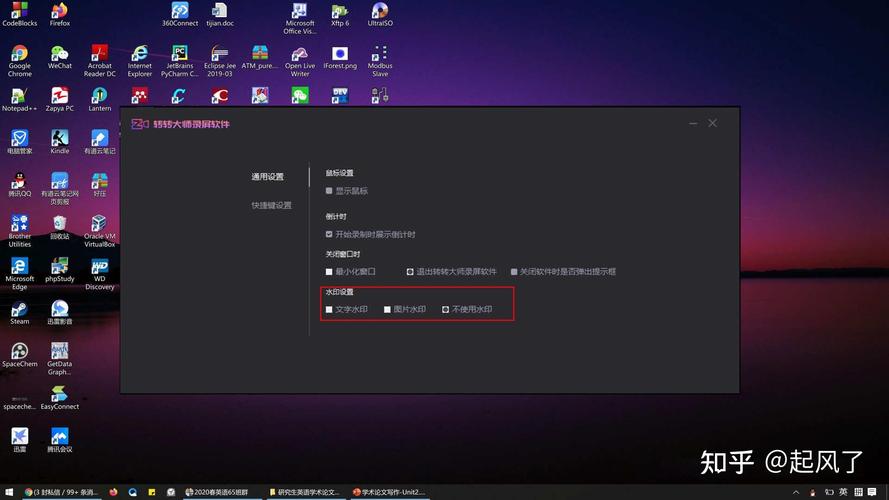The image size is (889, 500).
Task: Open Brother Utilities desktop shortcut
Action: pos(20,231)
